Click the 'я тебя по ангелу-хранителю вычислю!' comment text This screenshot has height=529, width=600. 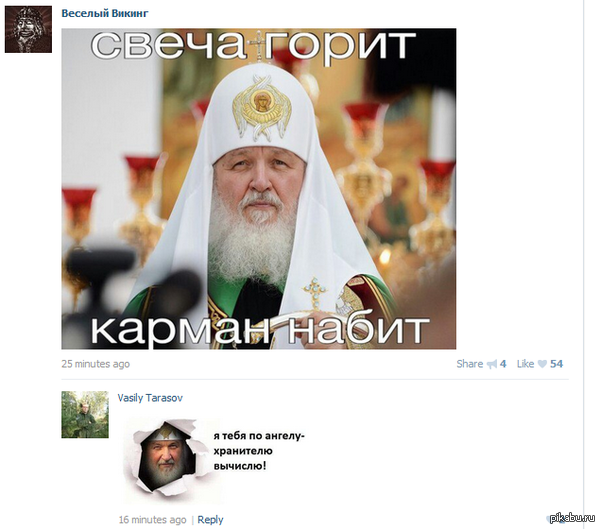click(259, 451)
